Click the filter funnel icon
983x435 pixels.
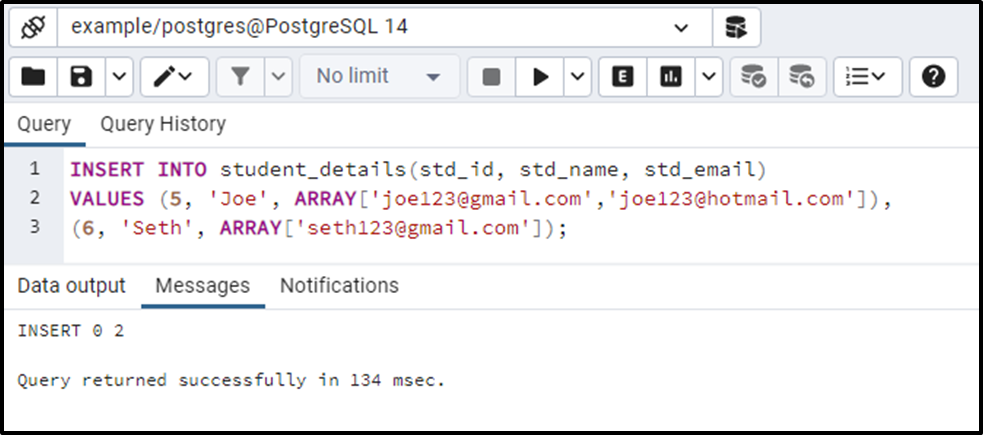point(240,77)
